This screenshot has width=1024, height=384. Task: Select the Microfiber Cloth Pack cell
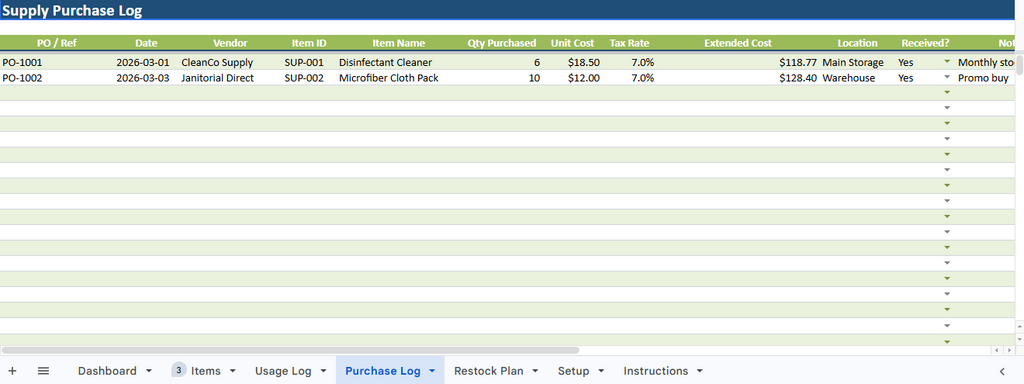[389, 78]
